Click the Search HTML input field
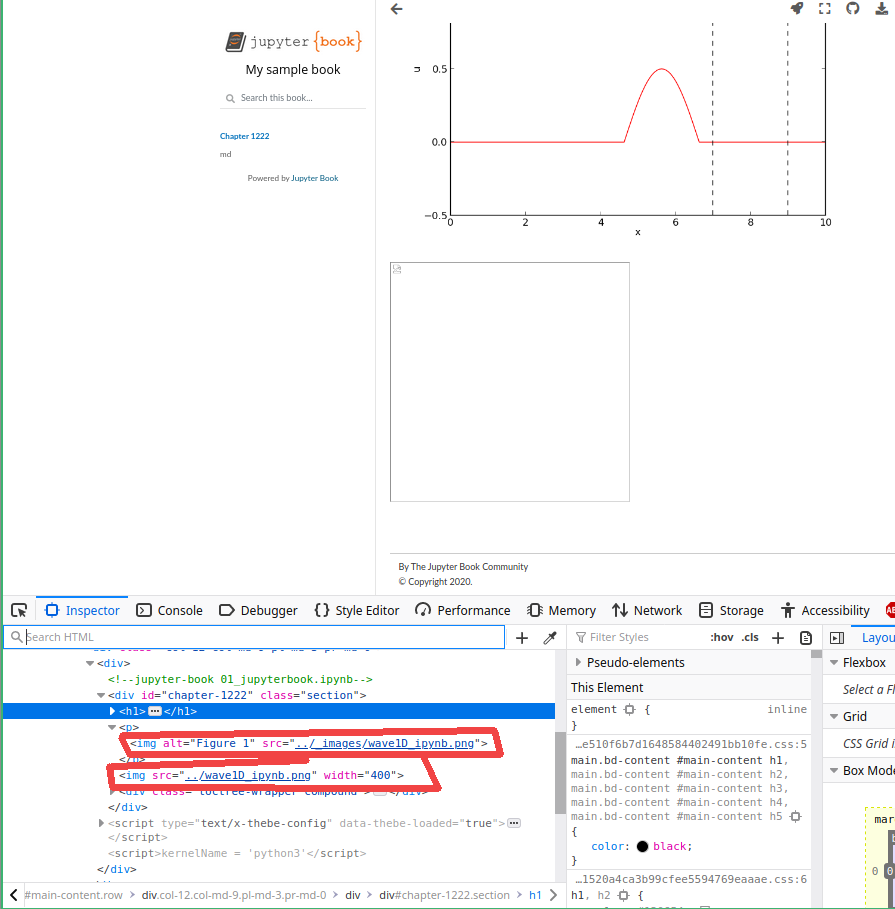 click(250, 636)
